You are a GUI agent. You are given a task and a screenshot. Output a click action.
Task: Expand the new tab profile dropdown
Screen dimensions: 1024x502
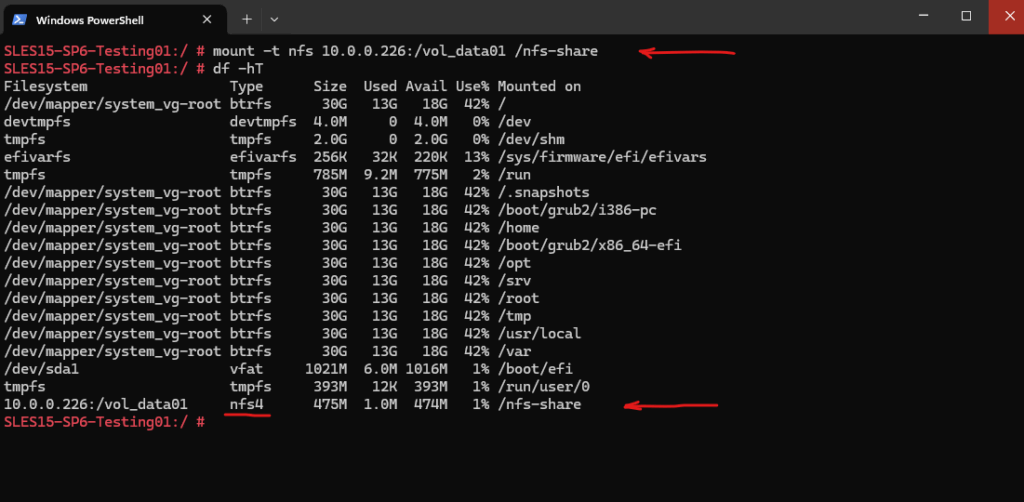[x=274, y=20]
